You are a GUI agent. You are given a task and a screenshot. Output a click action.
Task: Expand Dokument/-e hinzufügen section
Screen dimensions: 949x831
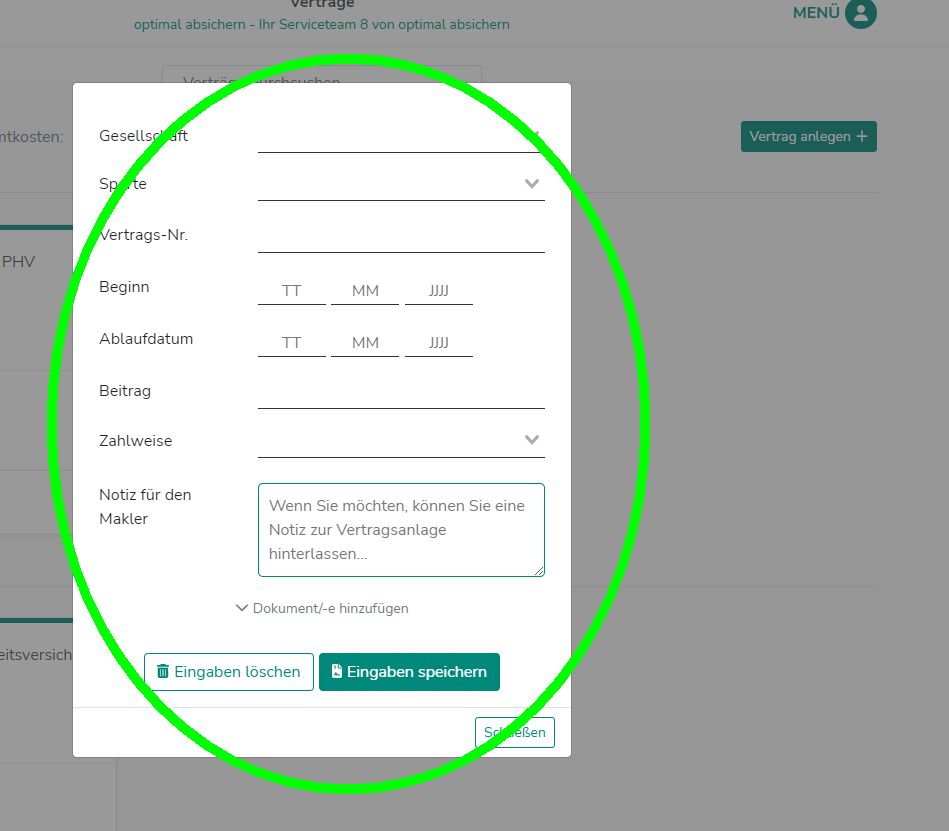tap(322, 608)
